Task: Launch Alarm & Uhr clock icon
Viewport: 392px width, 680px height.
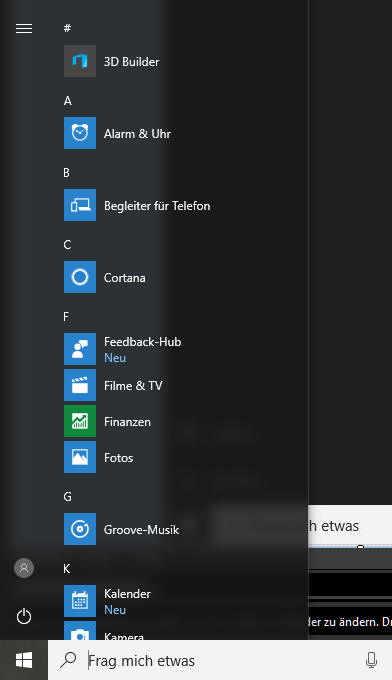Action: [80, 133]
